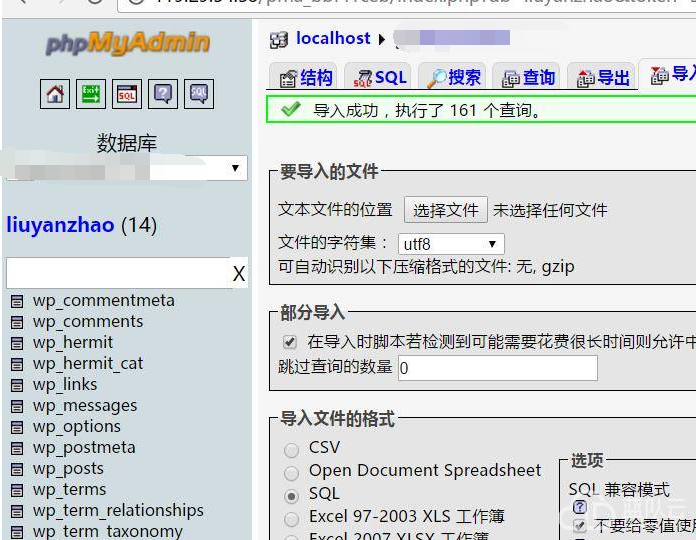
Task: Open the wp_options table
Action: click(x=76, y=427)
